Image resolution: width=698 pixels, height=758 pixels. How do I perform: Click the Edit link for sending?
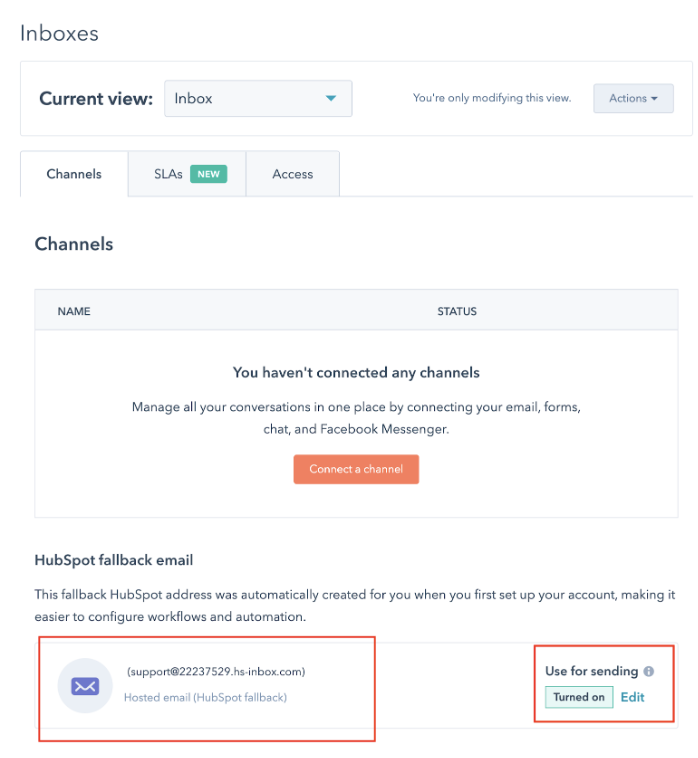pos(632,697)
